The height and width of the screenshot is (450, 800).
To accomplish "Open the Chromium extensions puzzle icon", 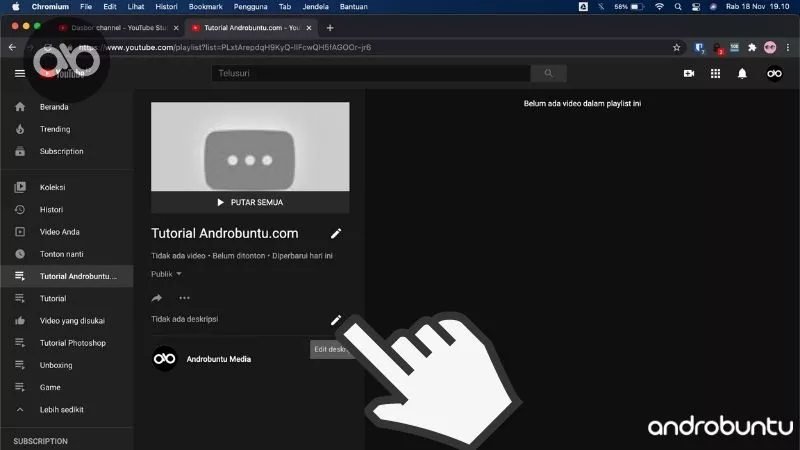I will click(x=752, y=47).
